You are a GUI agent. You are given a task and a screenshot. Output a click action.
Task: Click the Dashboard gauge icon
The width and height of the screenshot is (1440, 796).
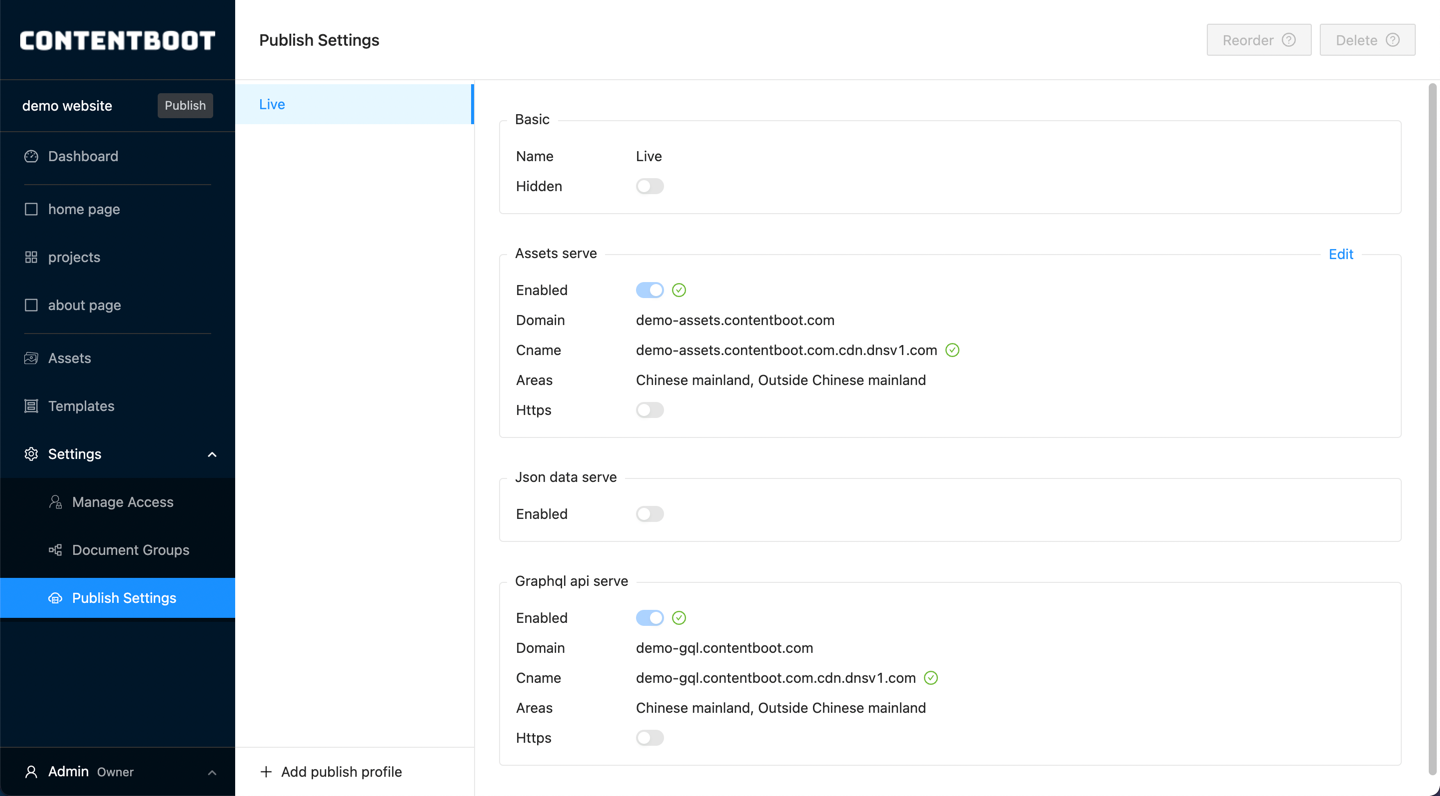31,156
